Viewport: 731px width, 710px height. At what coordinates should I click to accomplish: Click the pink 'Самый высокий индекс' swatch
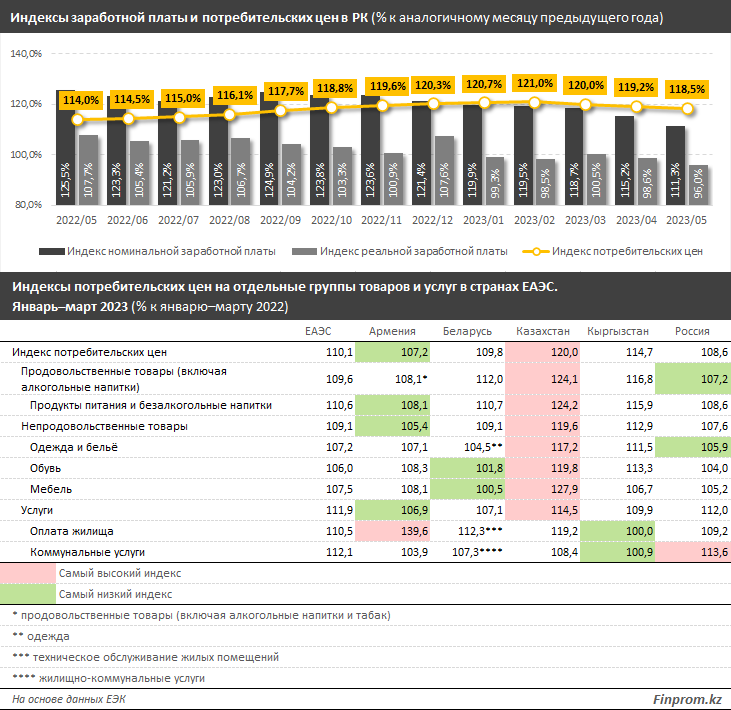(x=28, y=573)
